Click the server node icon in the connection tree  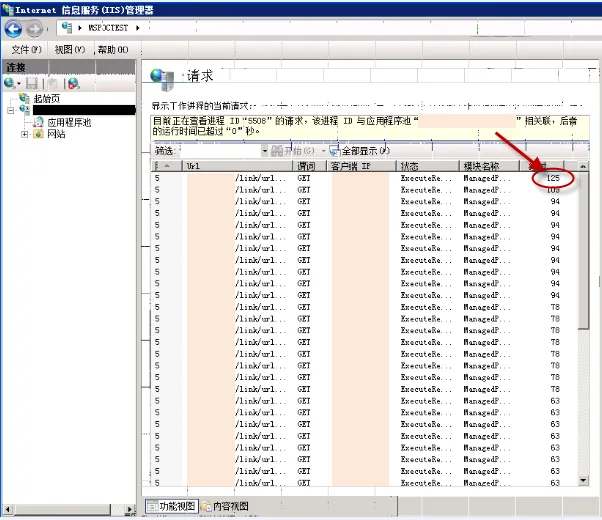tap(25, 110)
